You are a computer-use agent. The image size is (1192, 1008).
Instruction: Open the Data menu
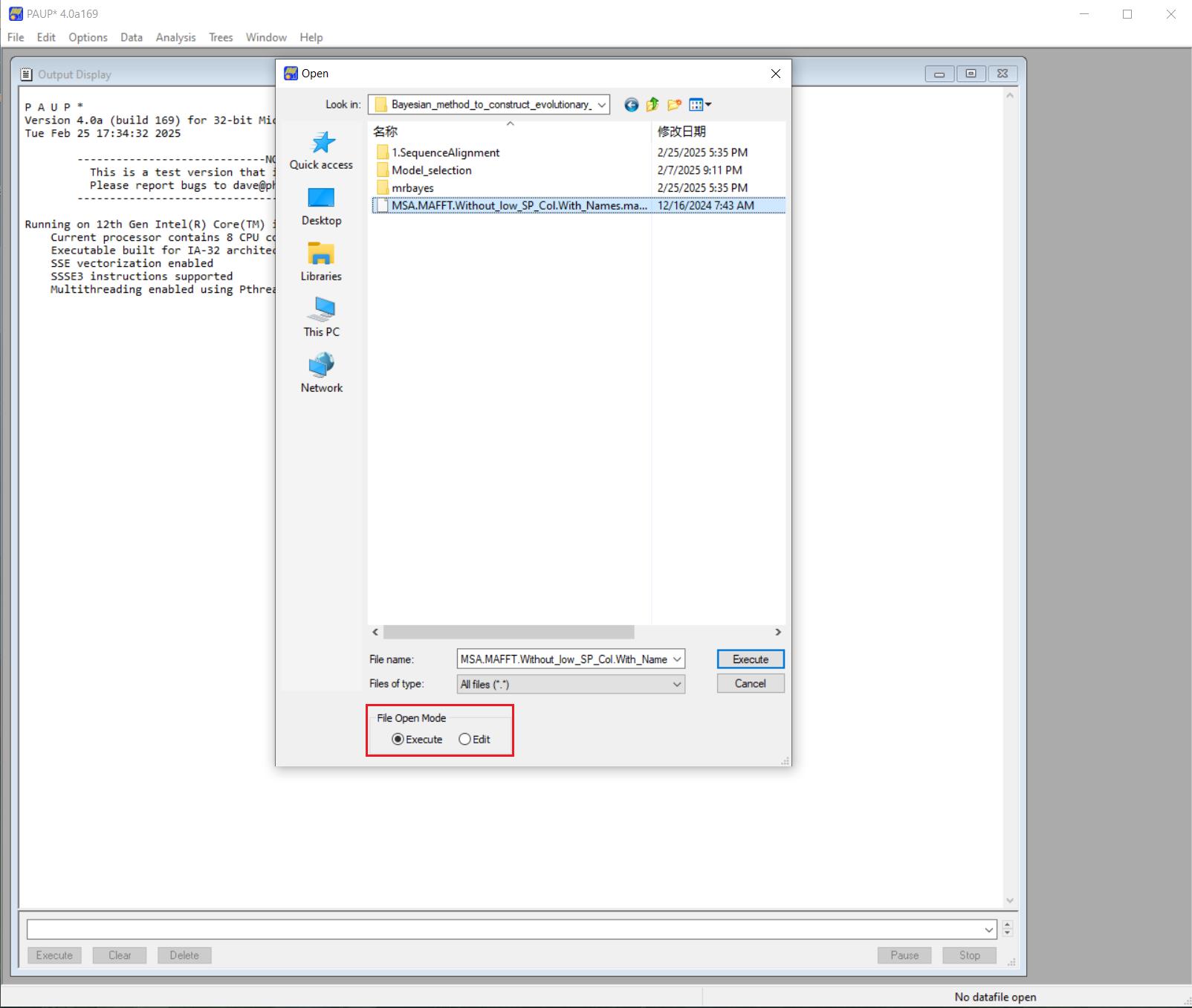(132, 37)
